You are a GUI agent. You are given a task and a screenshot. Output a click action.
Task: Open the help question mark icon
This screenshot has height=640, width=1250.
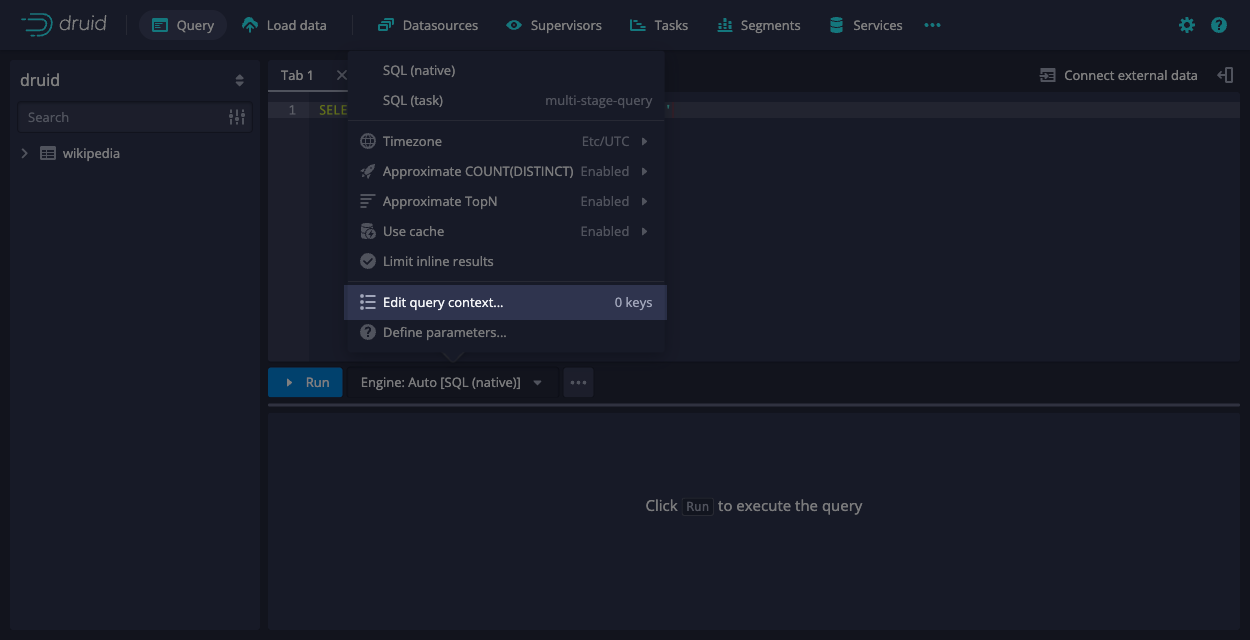1218,25
